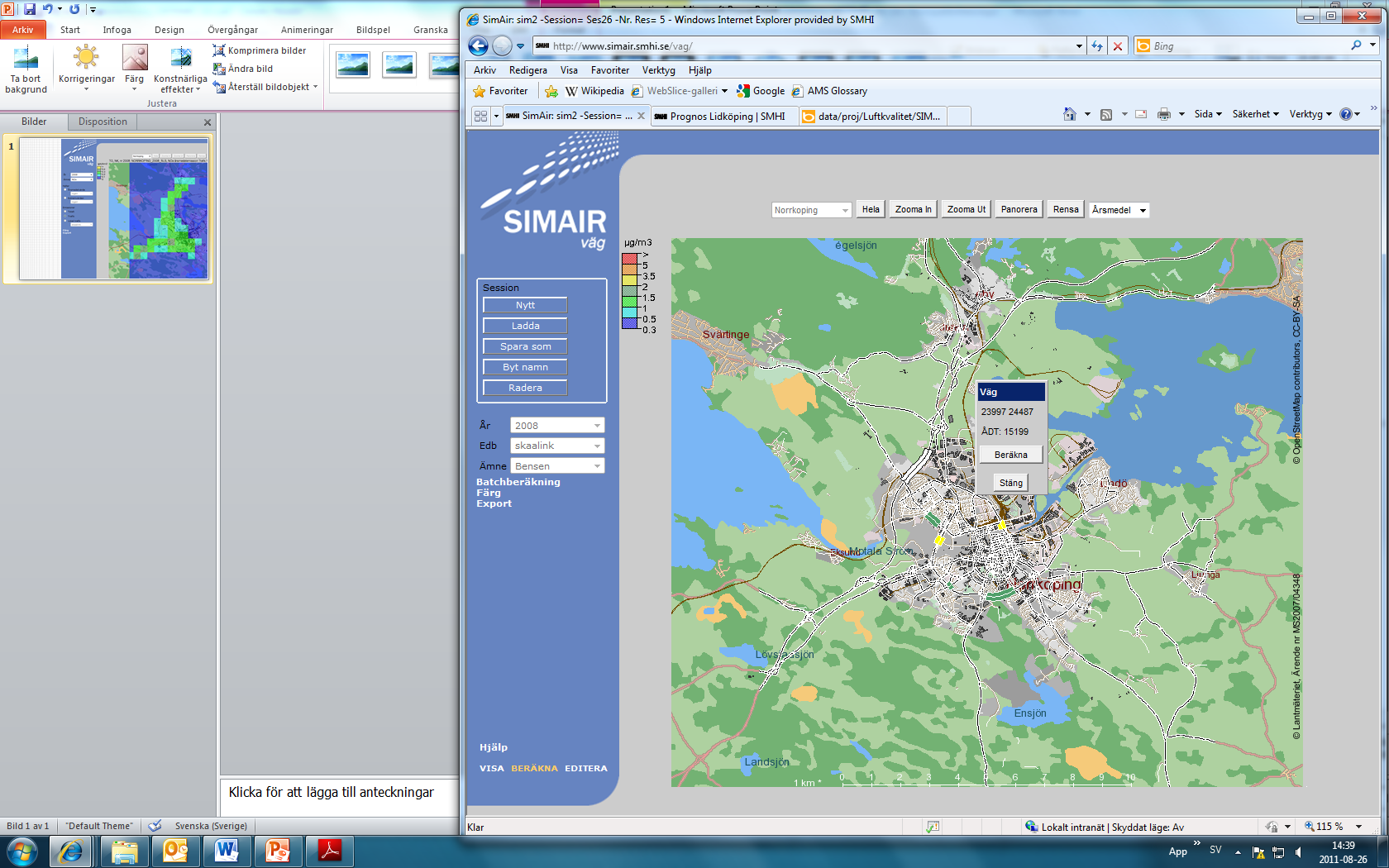
Task: Open Arkiv tab in PowerPoint
Action: pyautogui.click(x=22, y=30)
